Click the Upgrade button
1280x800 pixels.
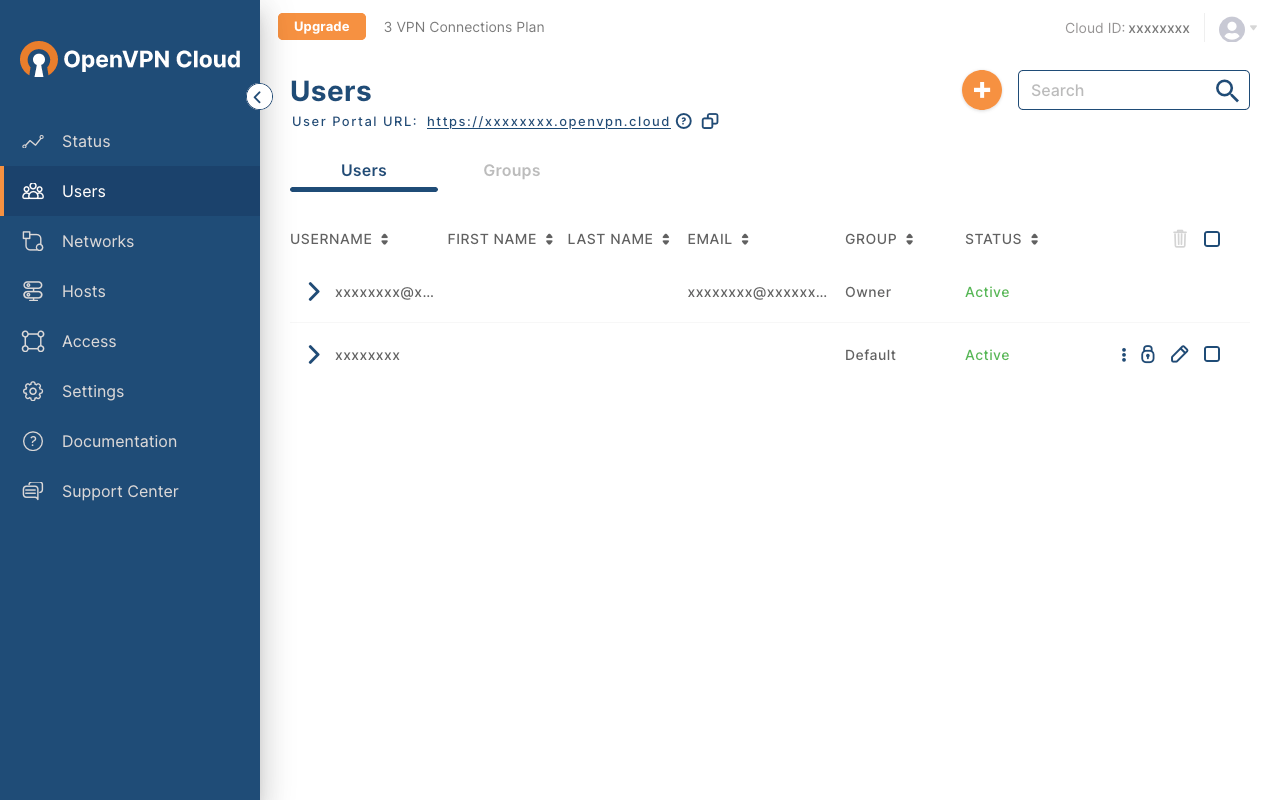322,27
